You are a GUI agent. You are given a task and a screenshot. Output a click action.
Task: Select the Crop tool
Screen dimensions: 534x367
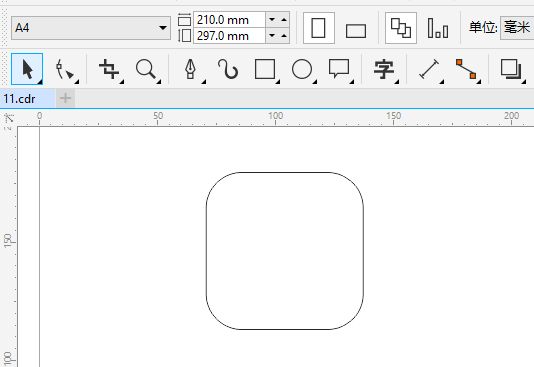click(x=109, y=69)
